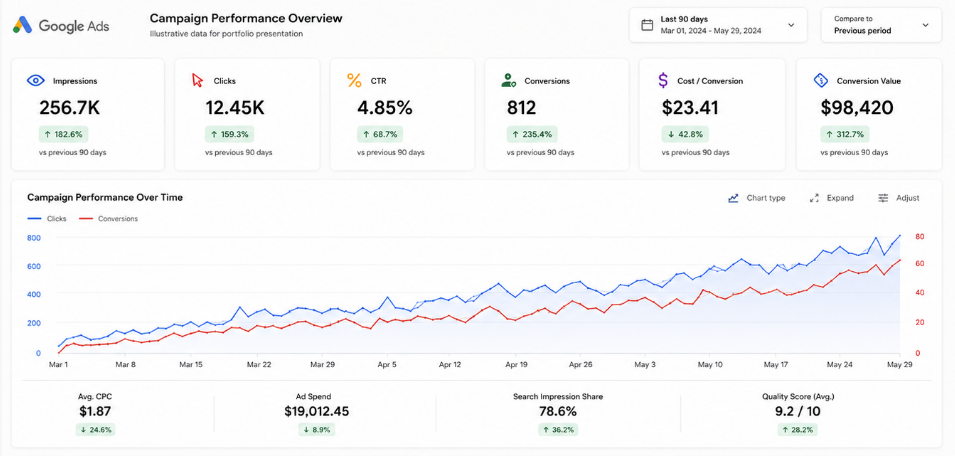Open the Last 90 days date range dropdown
955x456 pixels.
pos(718,25)
